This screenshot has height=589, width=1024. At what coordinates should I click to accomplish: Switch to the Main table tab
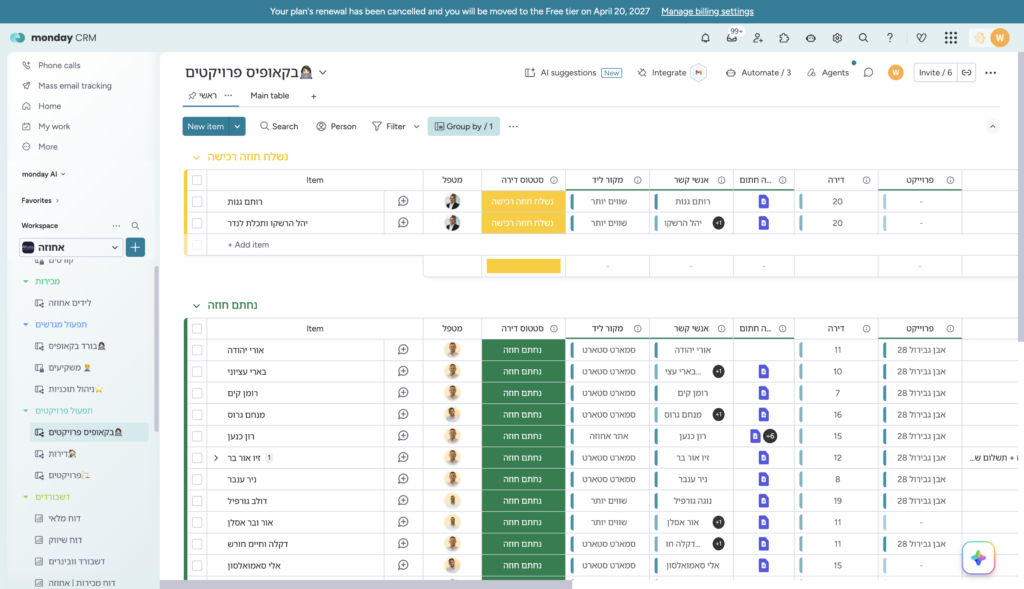click(x=270, y=95)
